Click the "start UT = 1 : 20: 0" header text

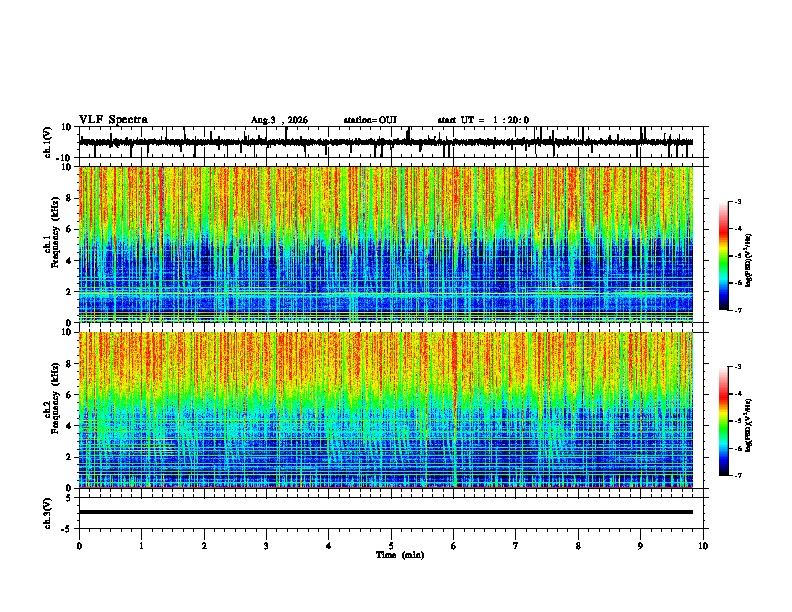point(483,120)
